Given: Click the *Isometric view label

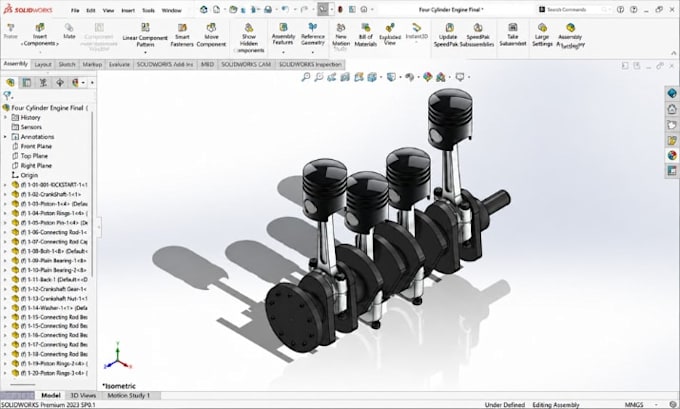Looking at the screenshot, I should coord(119,386).
